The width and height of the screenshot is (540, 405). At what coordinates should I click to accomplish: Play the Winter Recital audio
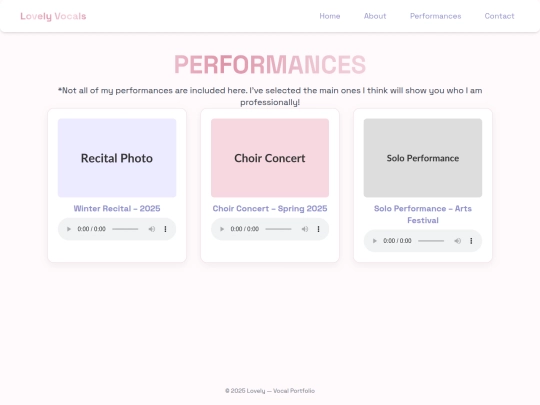click(69, 229)
